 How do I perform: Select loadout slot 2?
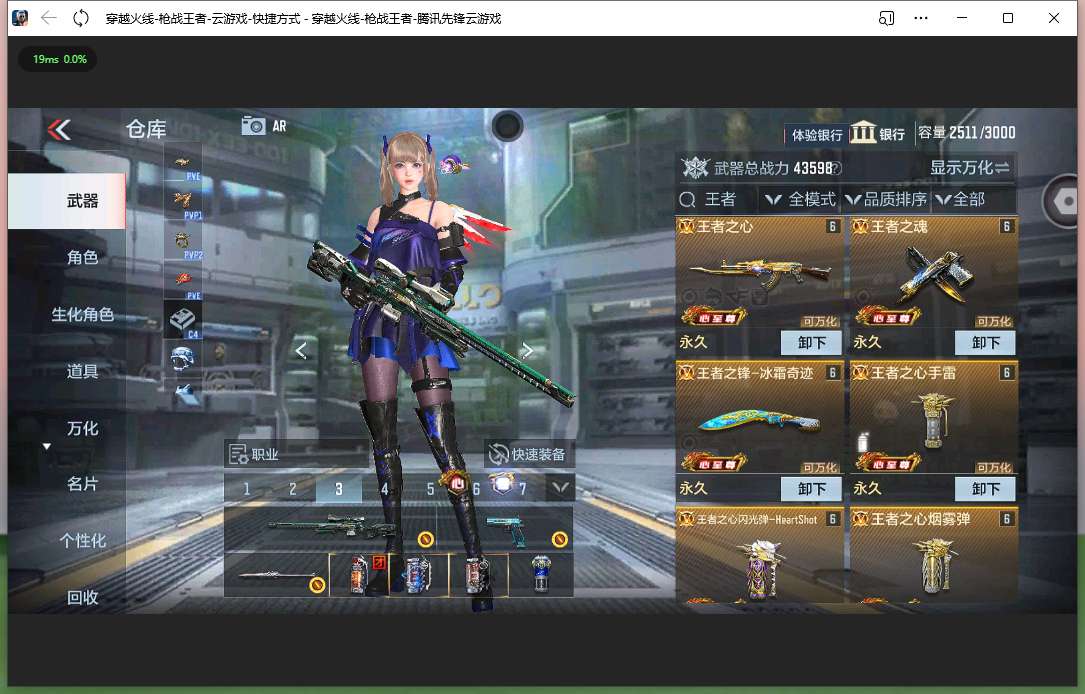click(293, 488)
